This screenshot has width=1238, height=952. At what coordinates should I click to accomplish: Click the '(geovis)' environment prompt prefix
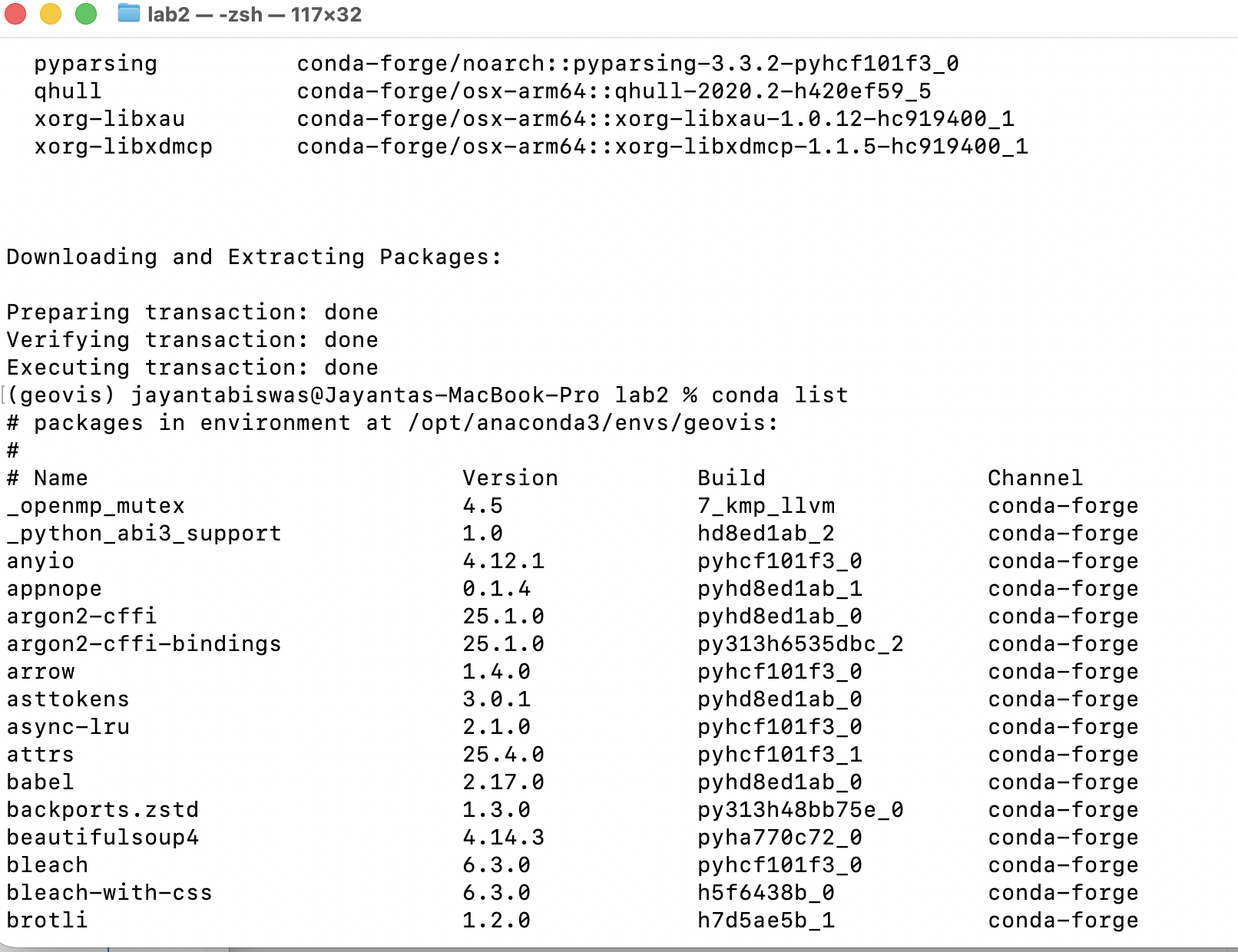[x=61, y=395]
